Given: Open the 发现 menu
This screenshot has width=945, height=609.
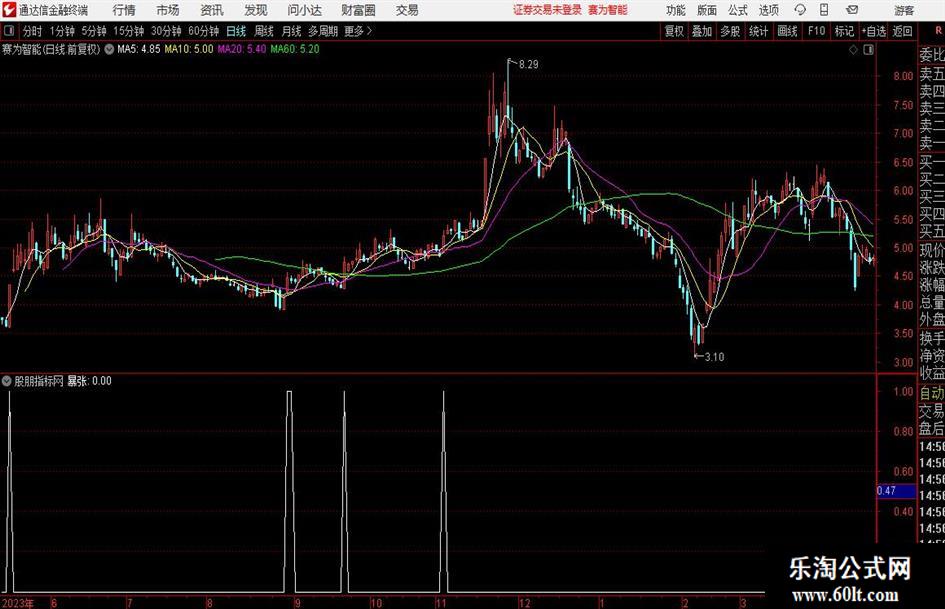Looking at the screenshot, I should pos(256,10).
